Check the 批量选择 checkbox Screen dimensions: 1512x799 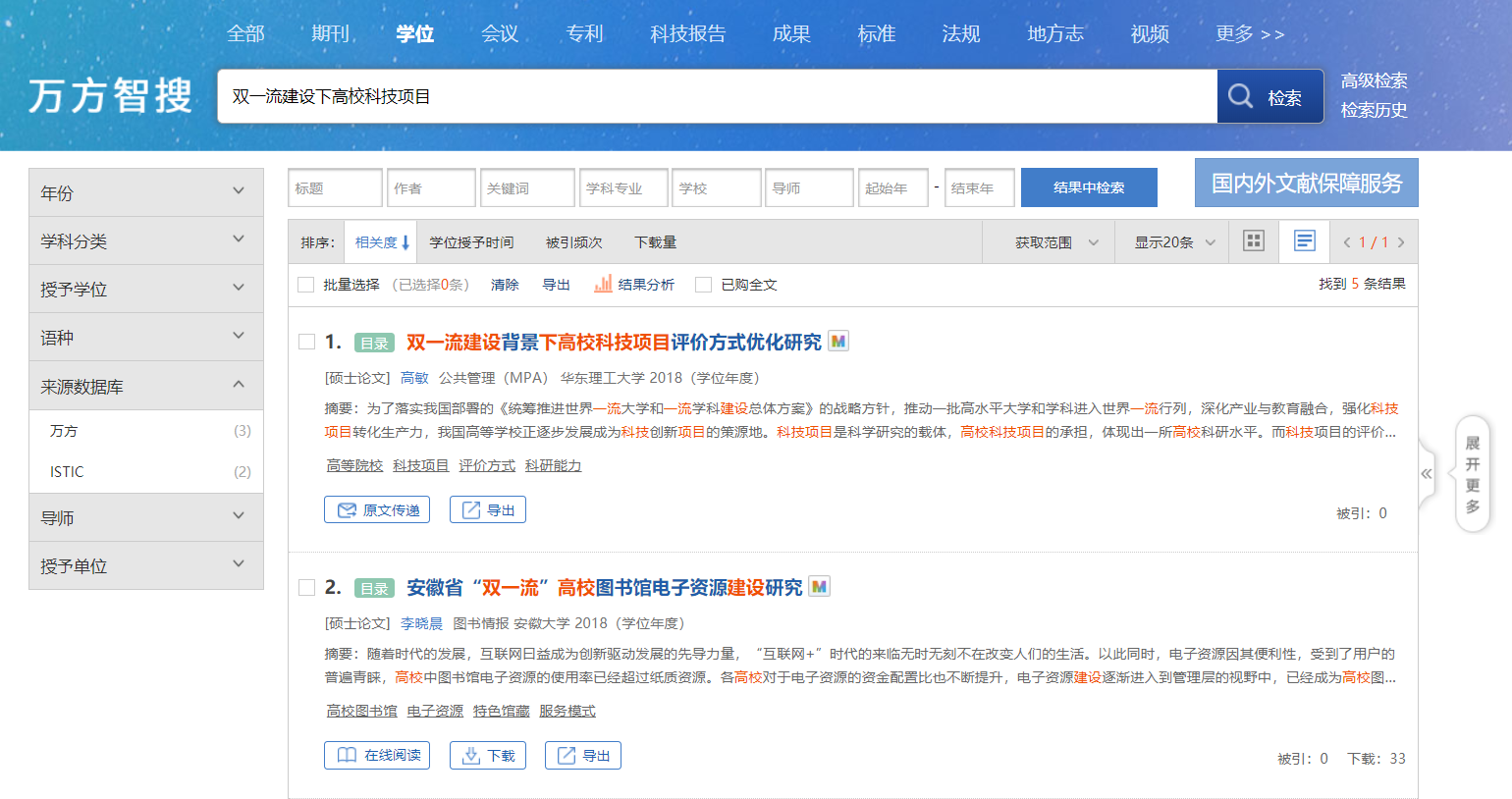tap(306, 285)
